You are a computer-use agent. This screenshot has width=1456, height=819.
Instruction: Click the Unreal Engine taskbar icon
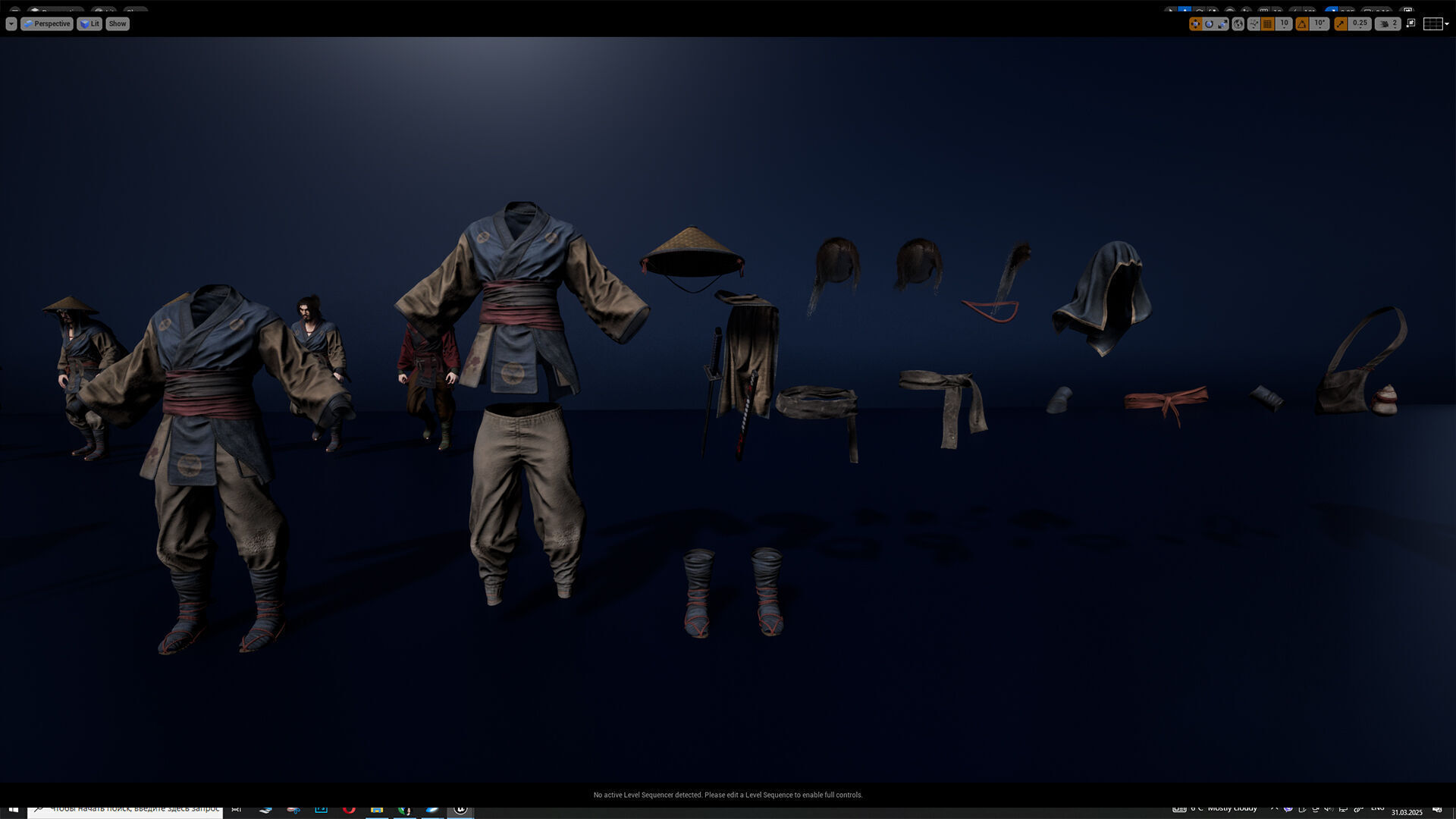(x=460, y=809)
